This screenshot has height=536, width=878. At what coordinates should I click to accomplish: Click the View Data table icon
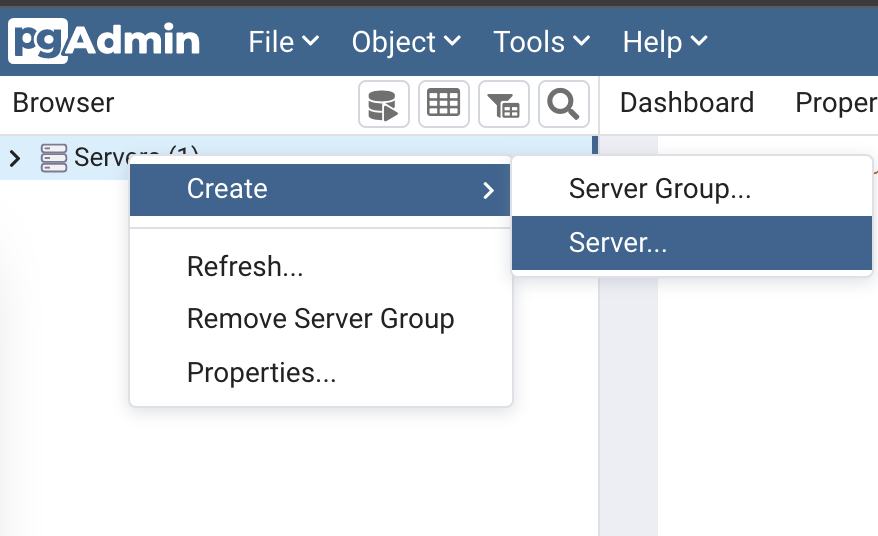click(443, 104)
